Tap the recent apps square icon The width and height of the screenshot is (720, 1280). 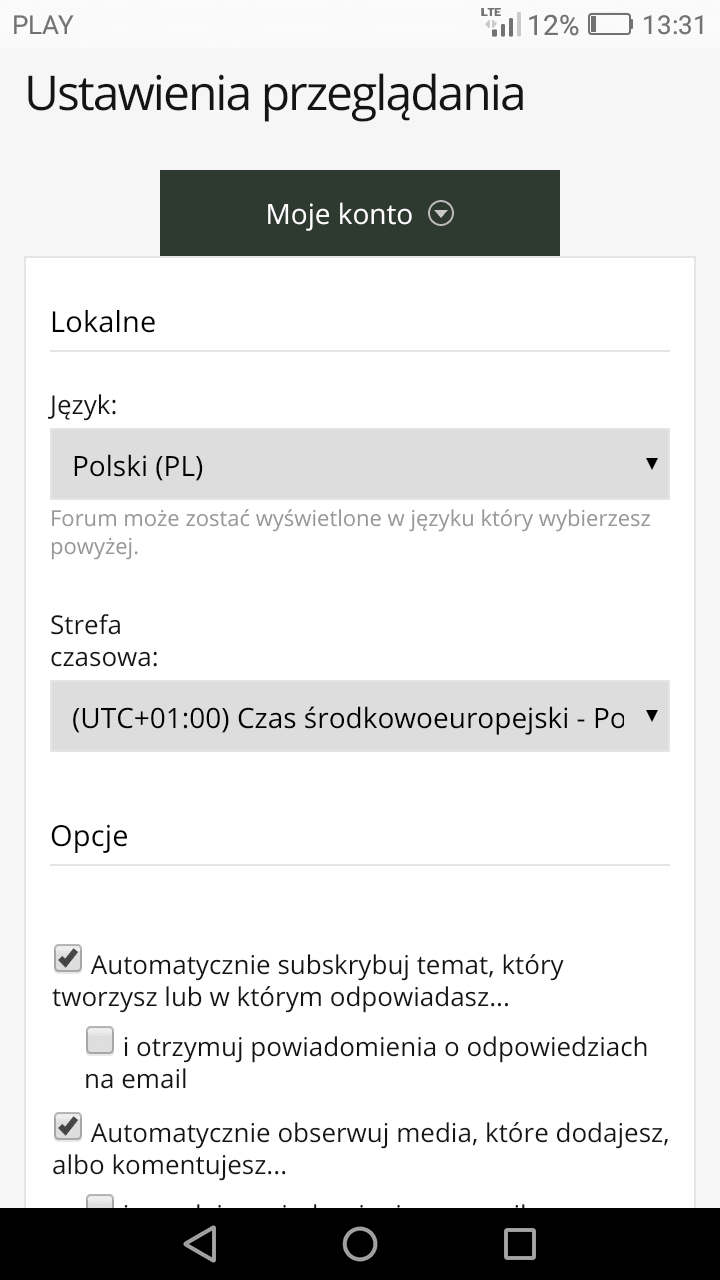520,1243
